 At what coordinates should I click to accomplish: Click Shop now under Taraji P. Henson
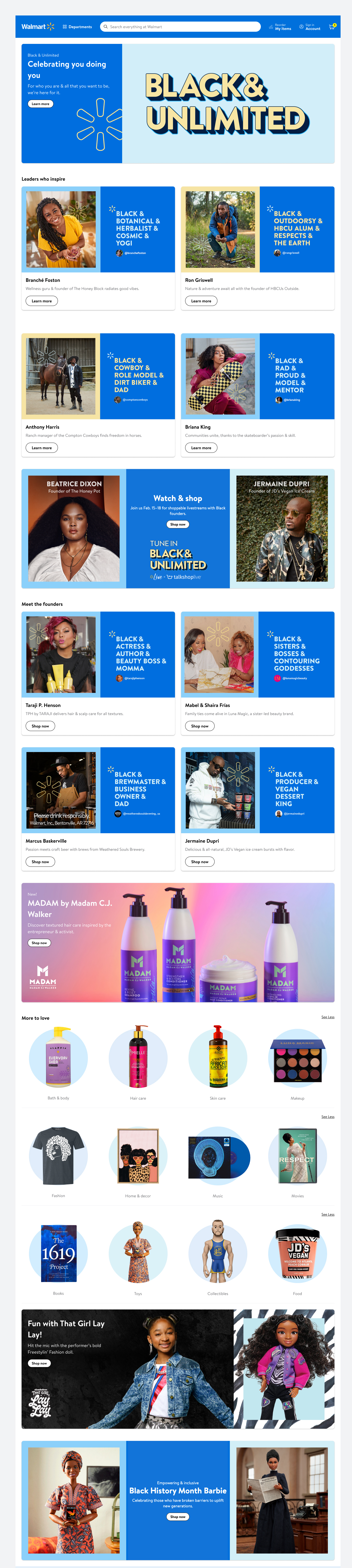pos(40,726)
